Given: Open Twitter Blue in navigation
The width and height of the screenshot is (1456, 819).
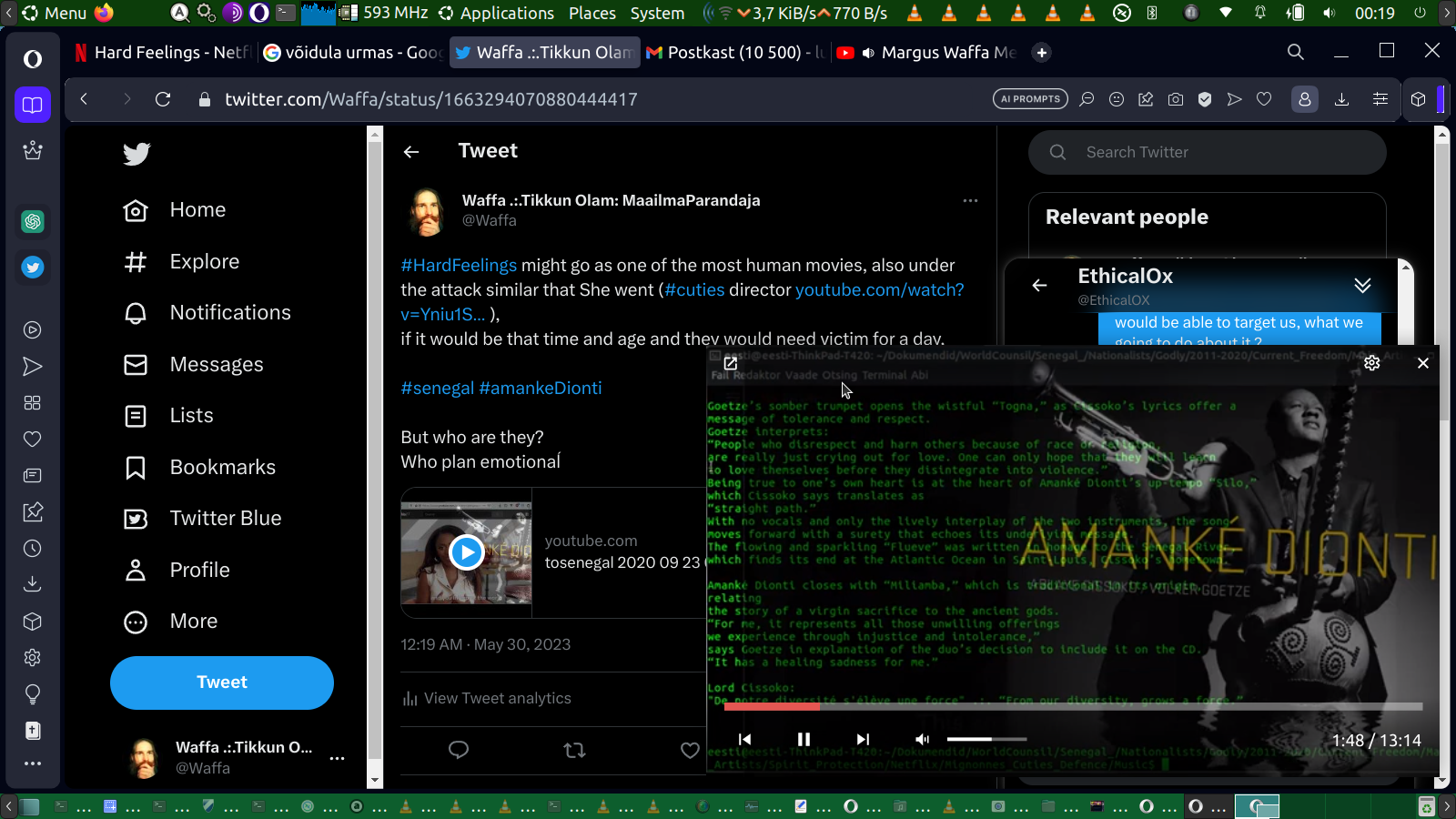Looking at the screenshot, I should (x=203, y=519).
